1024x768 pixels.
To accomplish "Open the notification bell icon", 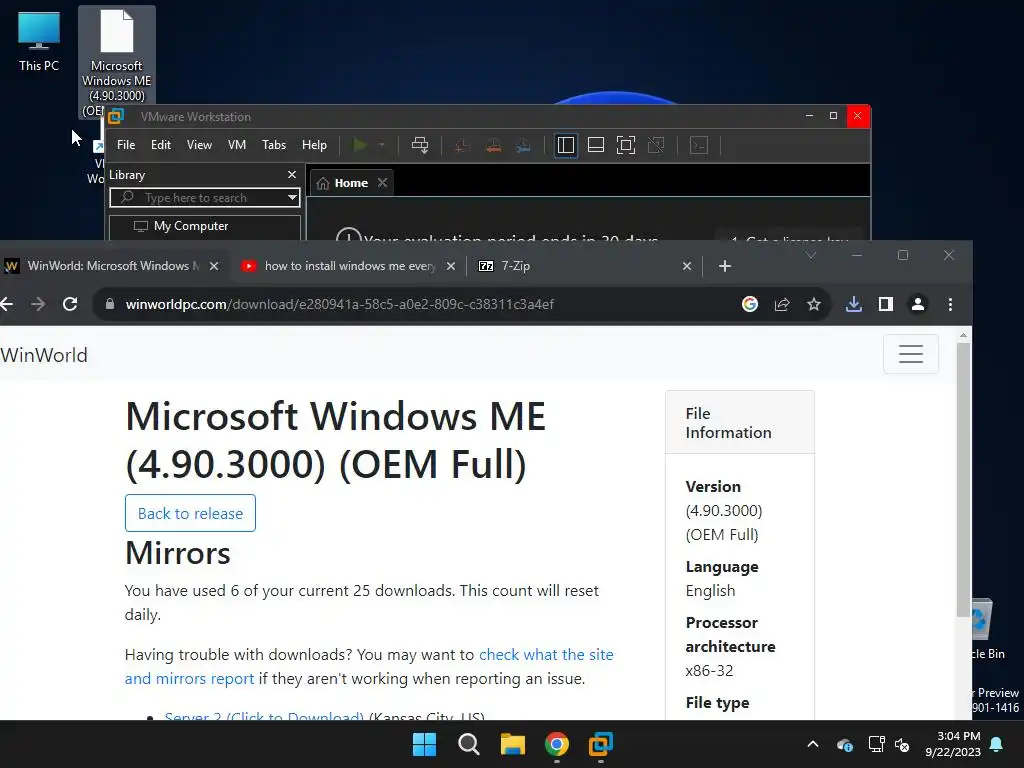I will click(997, 744).
